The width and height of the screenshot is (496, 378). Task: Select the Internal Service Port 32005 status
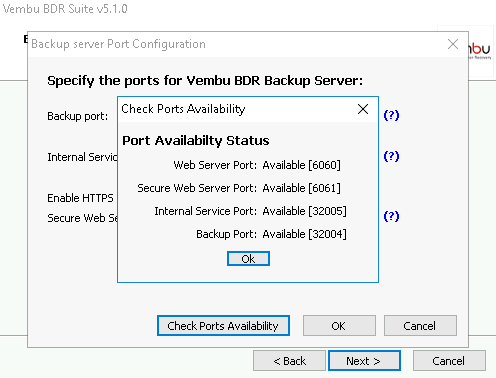point(250,211)
